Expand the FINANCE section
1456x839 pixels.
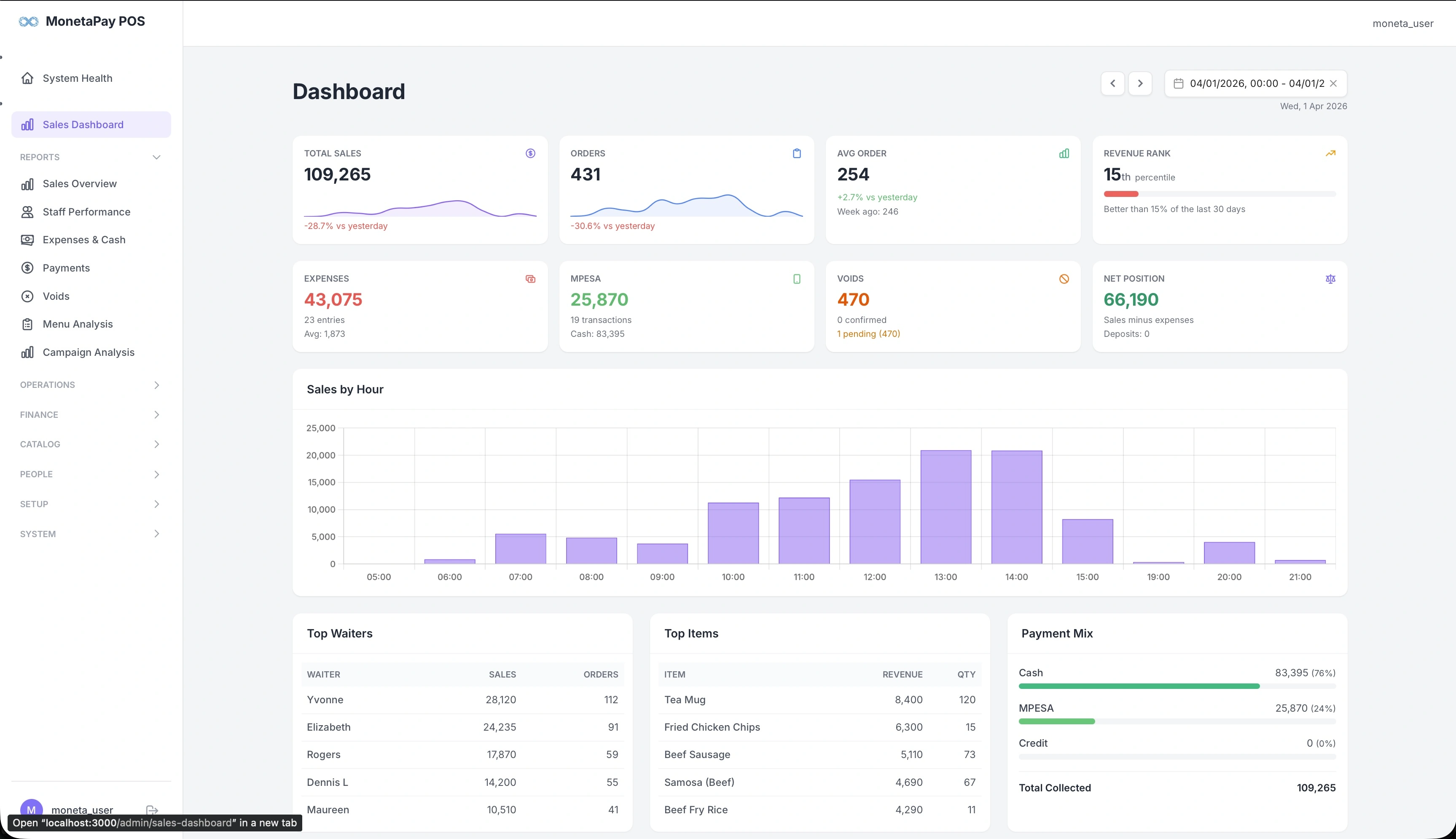pos(156,415)
